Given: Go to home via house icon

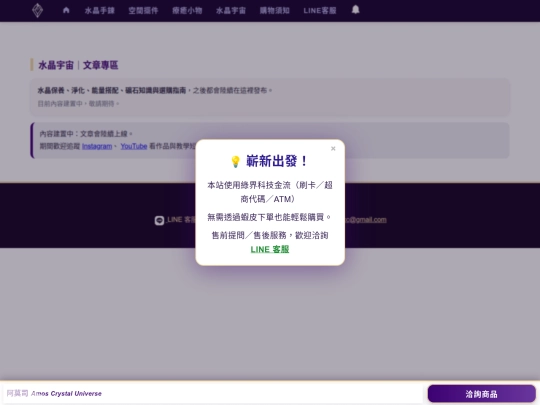Looking at the screenshot, I should point(66,10).
